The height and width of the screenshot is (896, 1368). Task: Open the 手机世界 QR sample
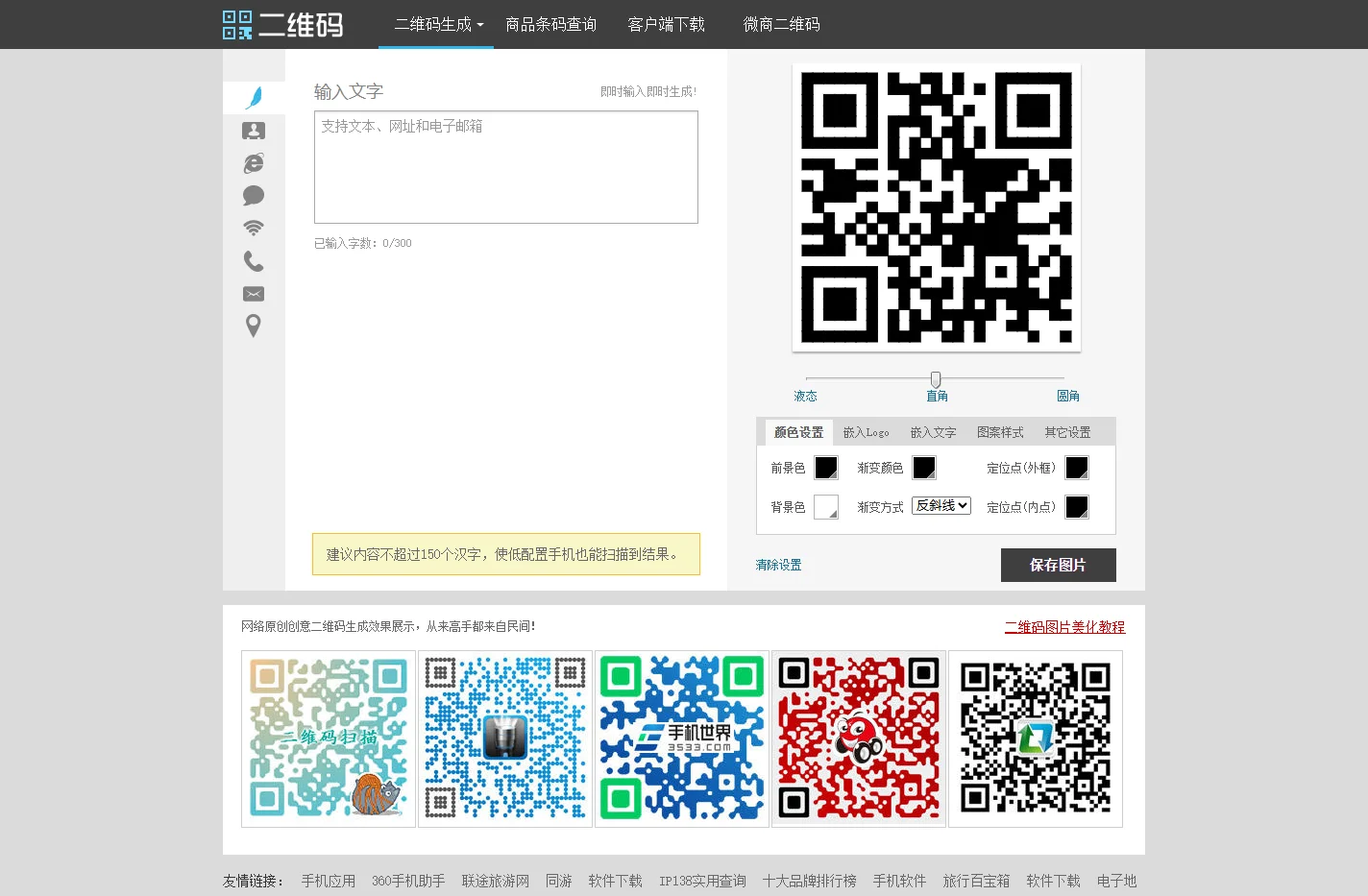[682, 739]
